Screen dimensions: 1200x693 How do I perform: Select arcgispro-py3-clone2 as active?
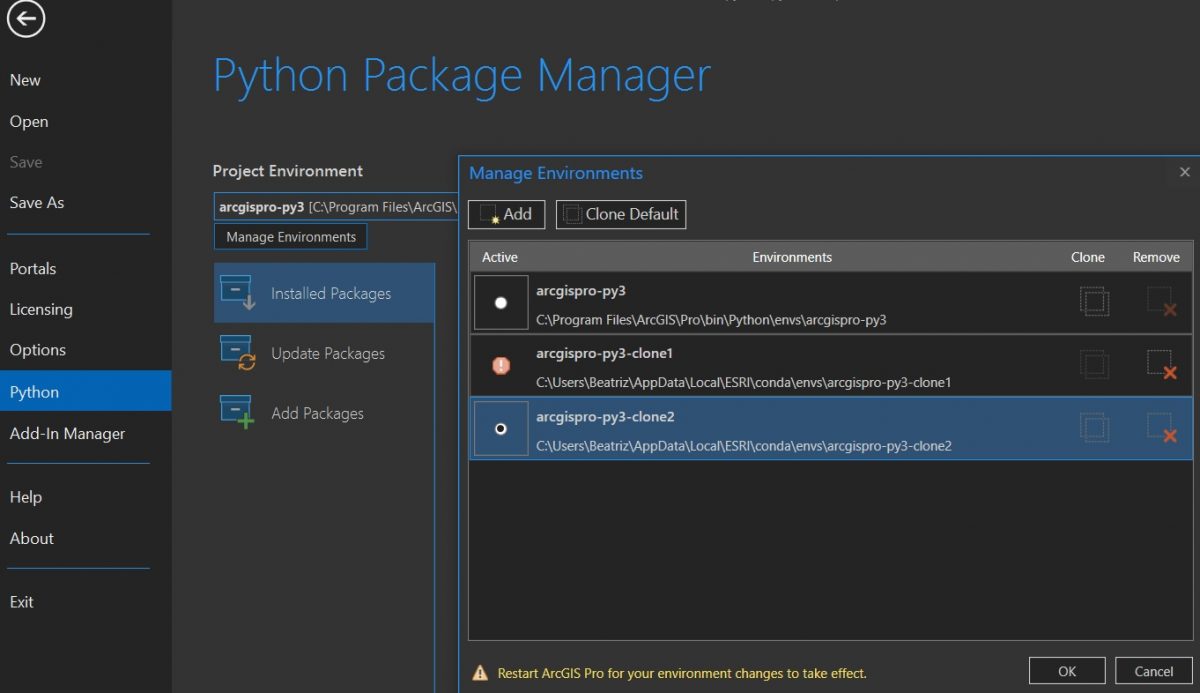coord(501,428)
